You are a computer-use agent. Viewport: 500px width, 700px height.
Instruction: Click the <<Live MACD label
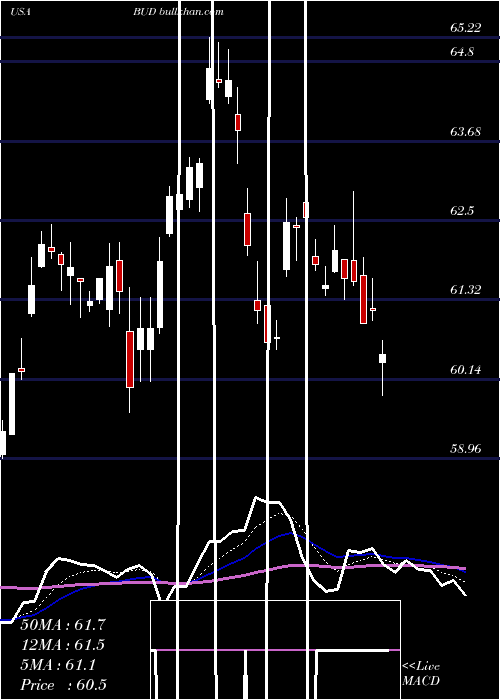[421, 673]
